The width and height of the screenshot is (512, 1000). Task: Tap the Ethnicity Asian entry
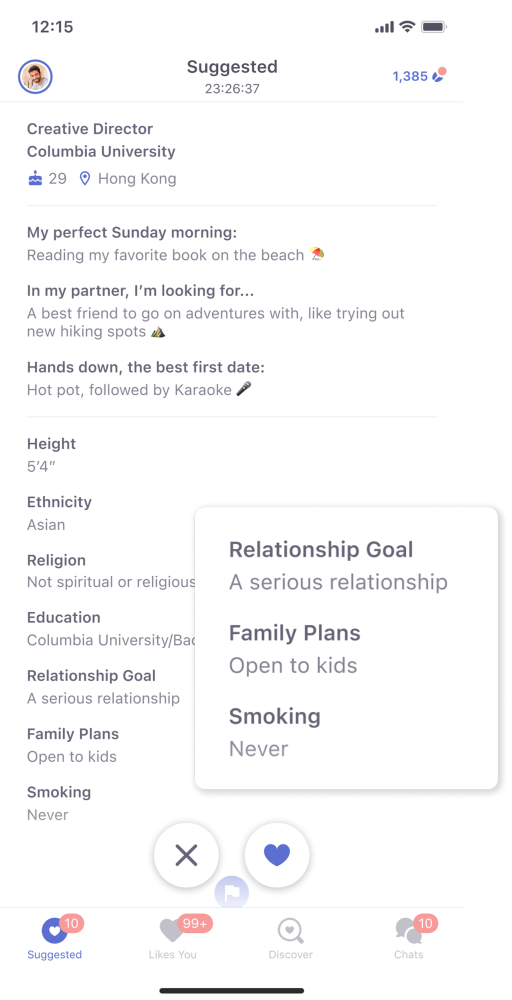point(59,513)
